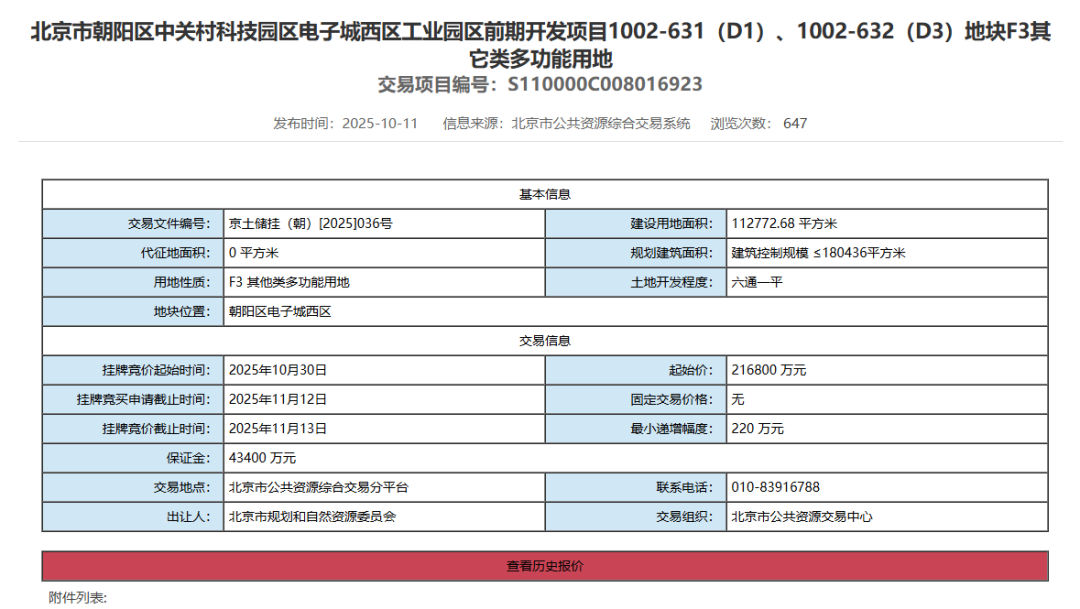Click the 查看历史报价 red button
1080x609 pixels.
coord(545,566)
